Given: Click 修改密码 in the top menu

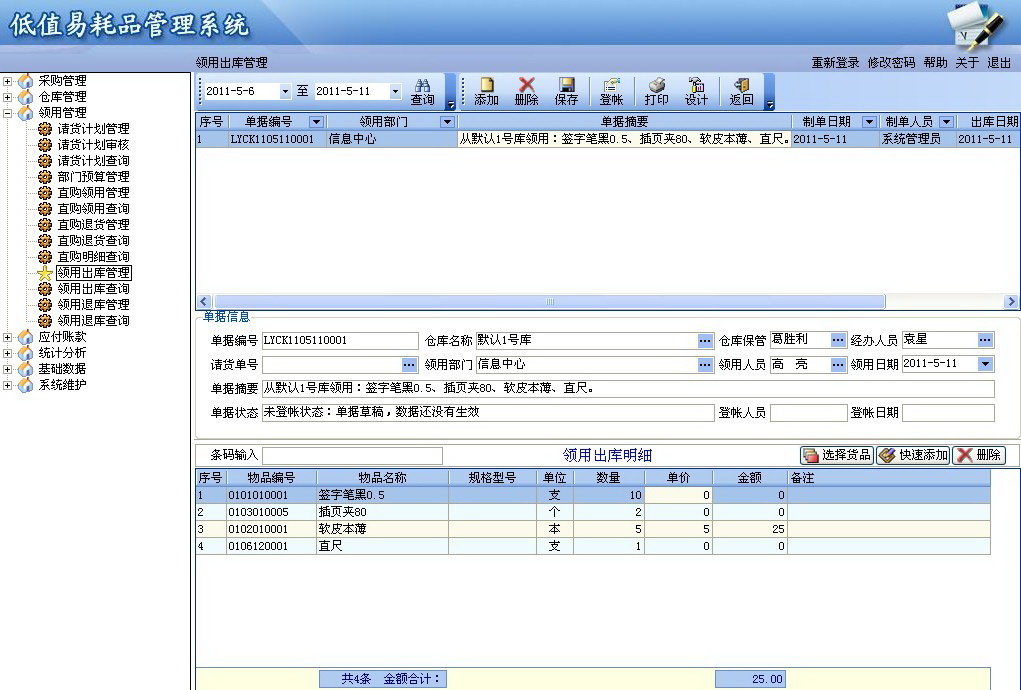Looking at the screenshot, I should click(x=891, y=62).
